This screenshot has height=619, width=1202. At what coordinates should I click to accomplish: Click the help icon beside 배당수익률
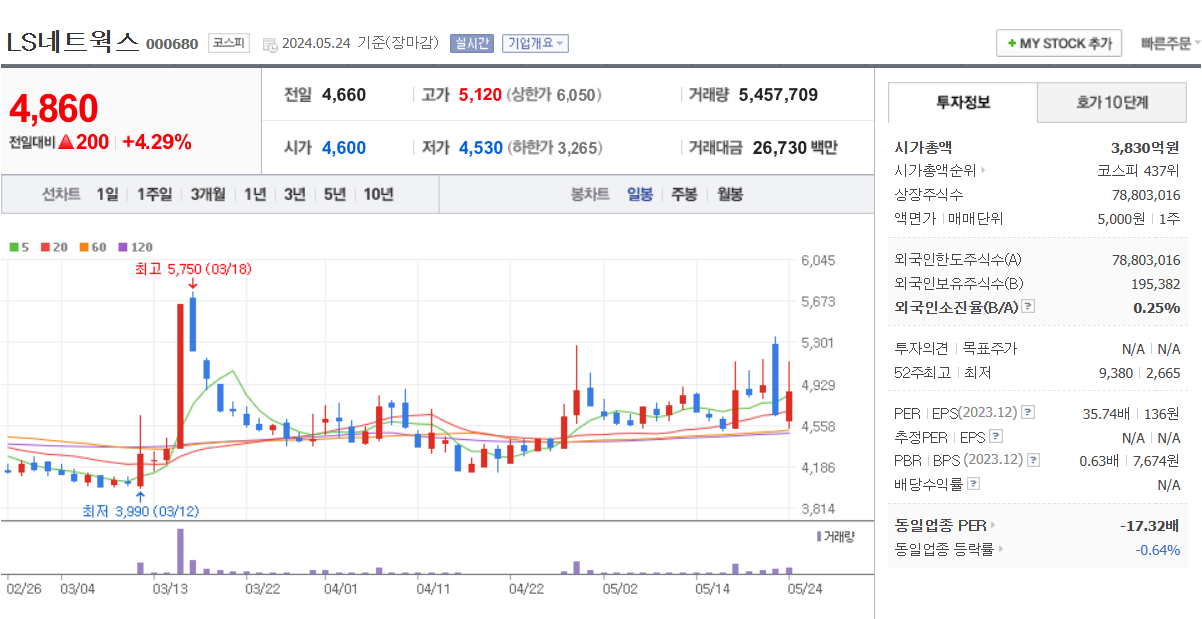pyautogui.click(x=973, y=483)
